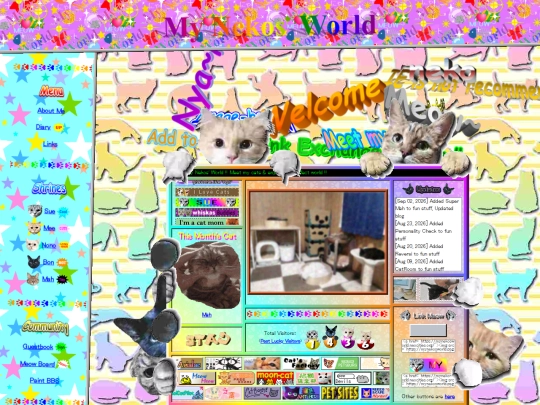Viewport: 540px width, 405px height.
Task: Open the Guestbook link
Action: click(38, 346)
